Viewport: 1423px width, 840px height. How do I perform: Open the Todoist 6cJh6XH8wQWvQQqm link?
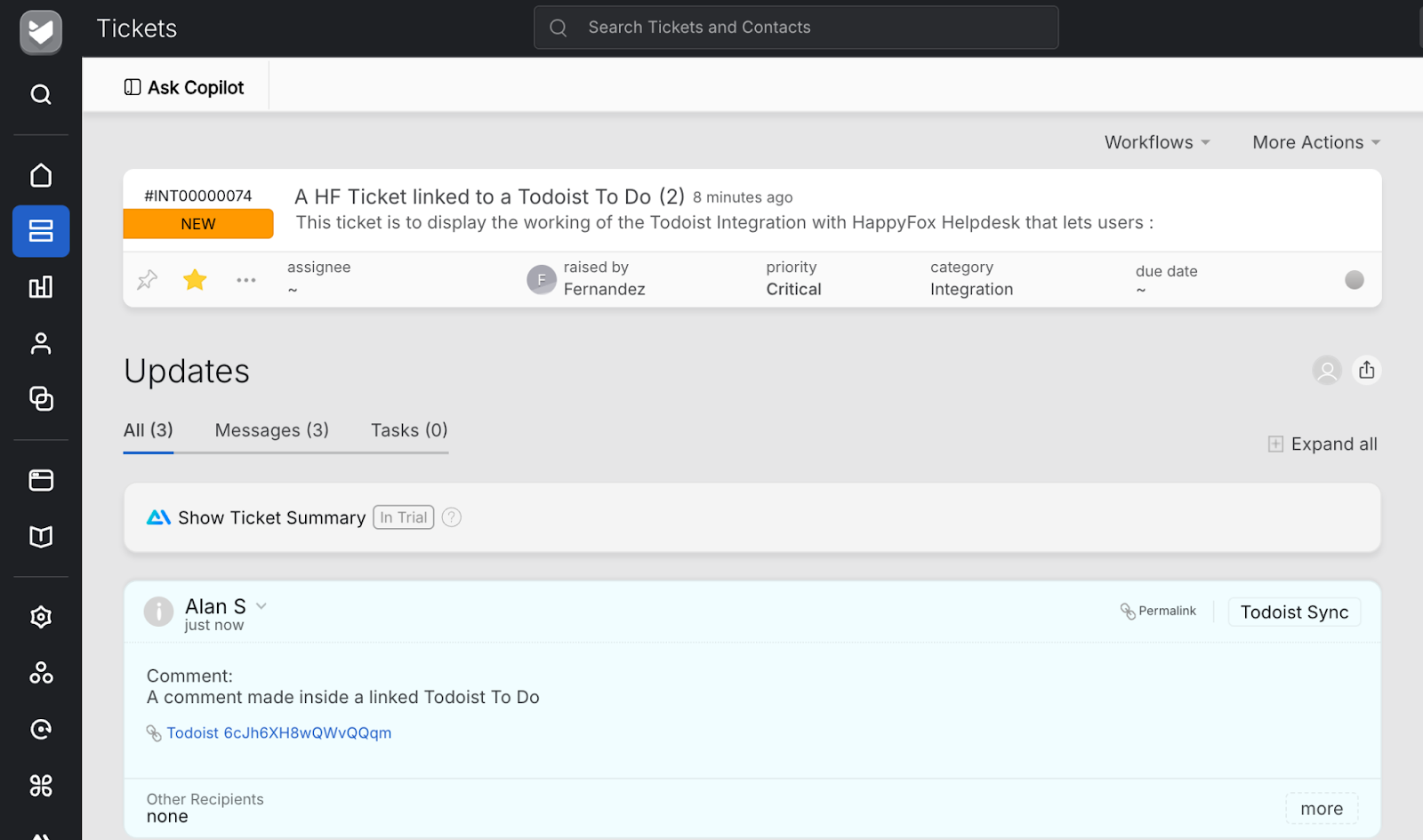tap(278, 733)
